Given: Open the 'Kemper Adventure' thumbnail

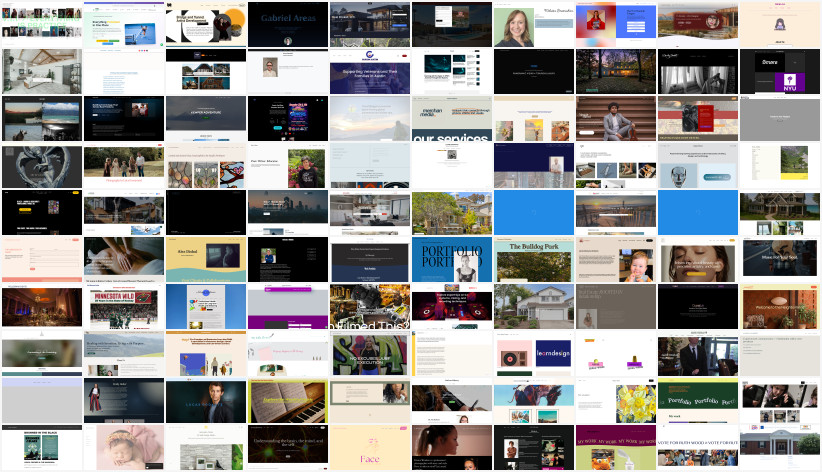Looking at the screenshot, I should [x=206, y=119].
